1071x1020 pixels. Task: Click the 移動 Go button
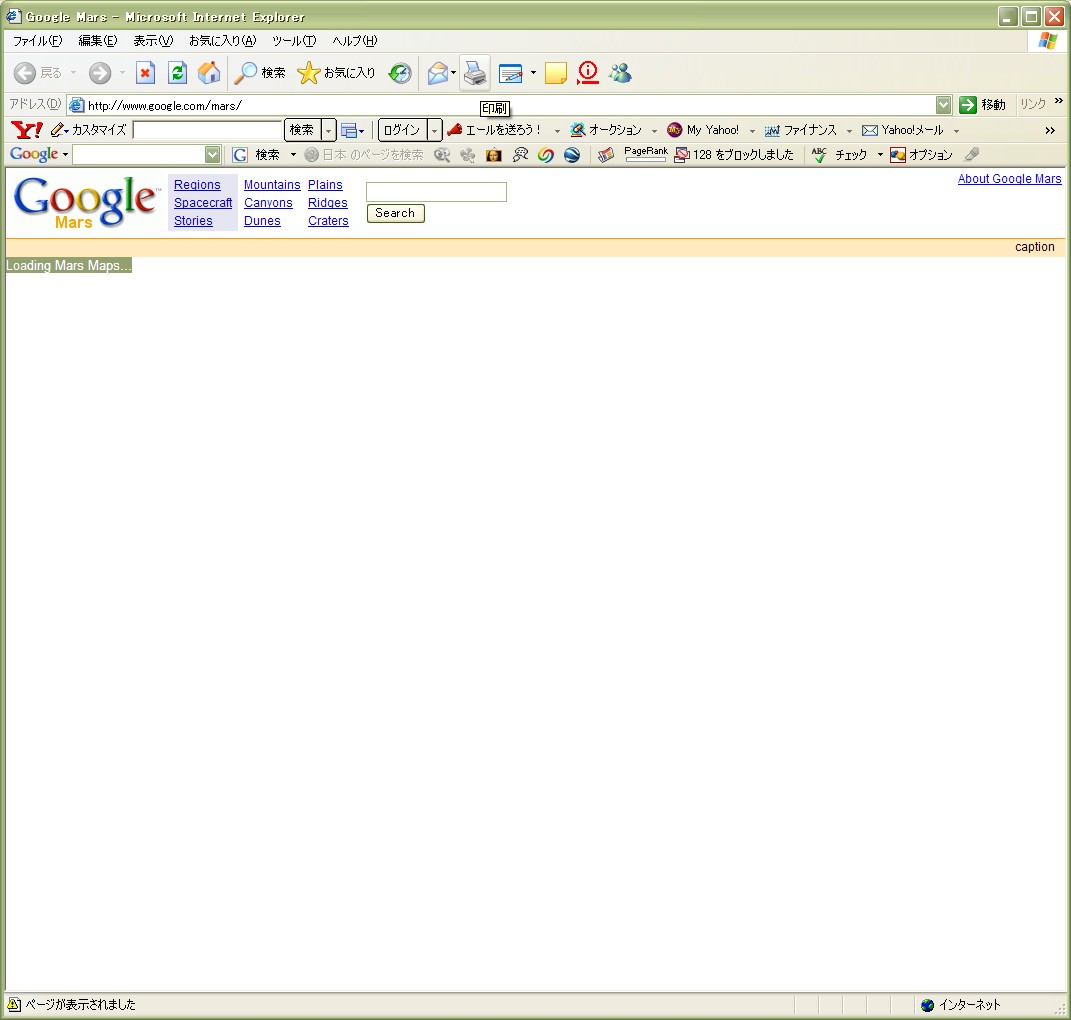982,105
